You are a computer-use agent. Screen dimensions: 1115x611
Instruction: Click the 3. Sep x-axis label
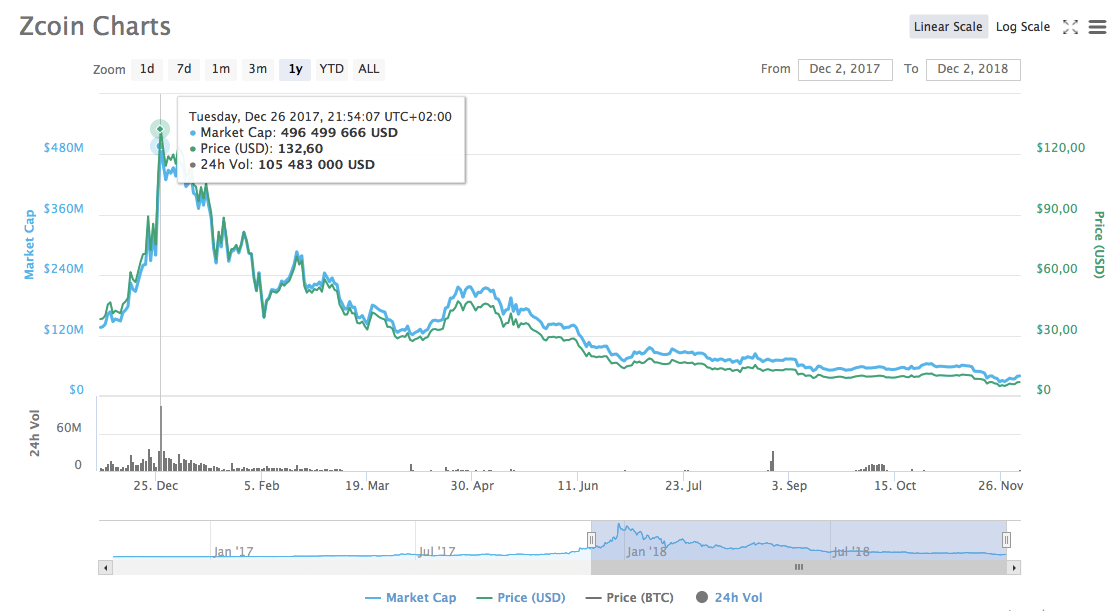point(789,486)
